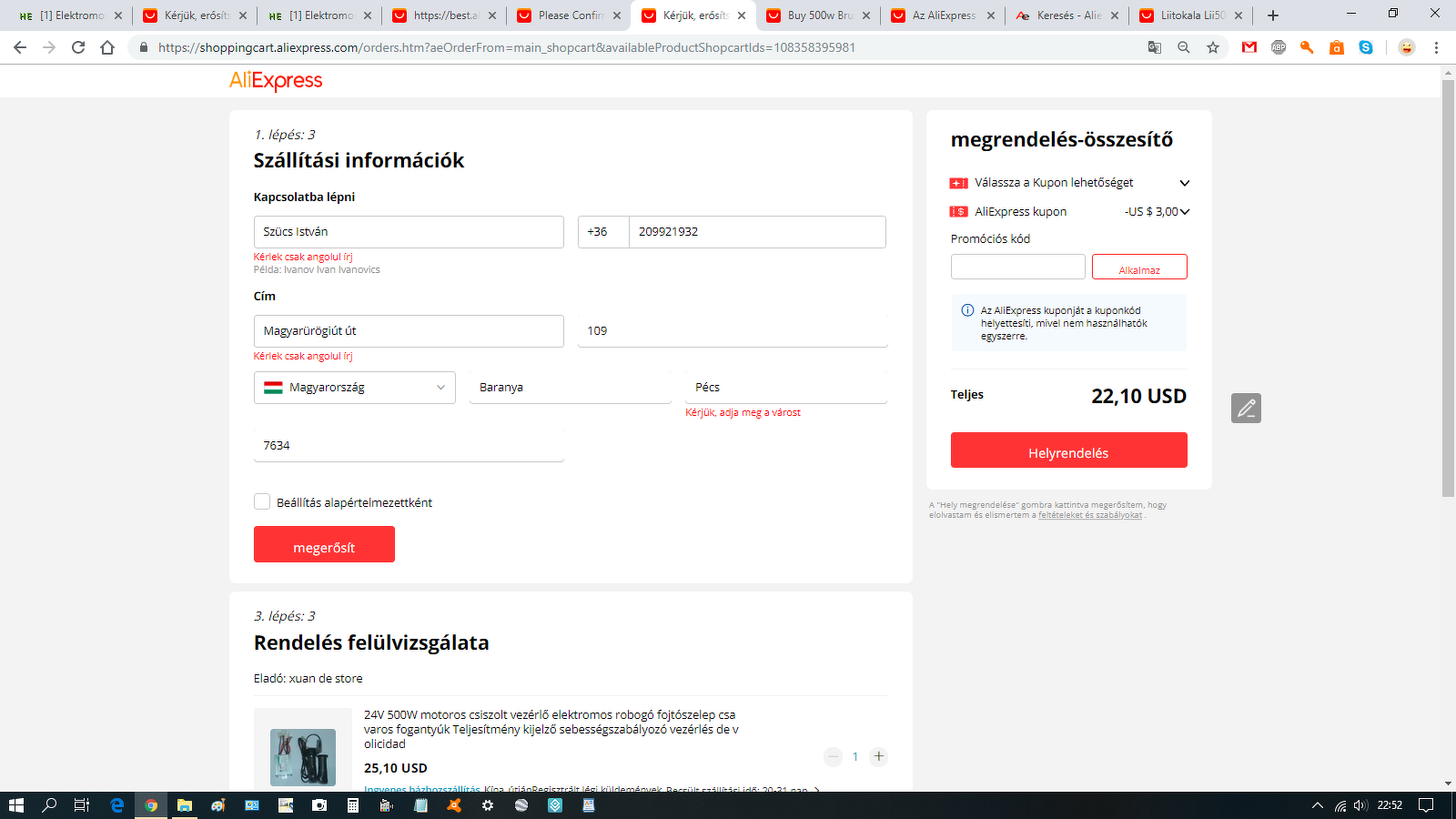Increase product quantity with plus button
This screenshot has height=819, width=1456.
point(878,756)
